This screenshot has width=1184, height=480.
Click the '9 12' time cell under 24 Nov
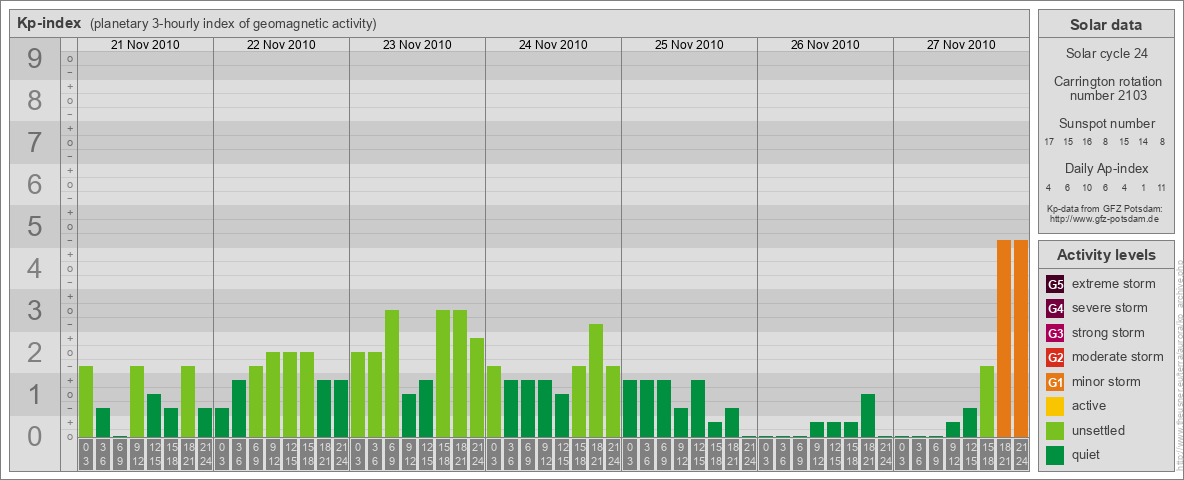(x=544, y=455)
